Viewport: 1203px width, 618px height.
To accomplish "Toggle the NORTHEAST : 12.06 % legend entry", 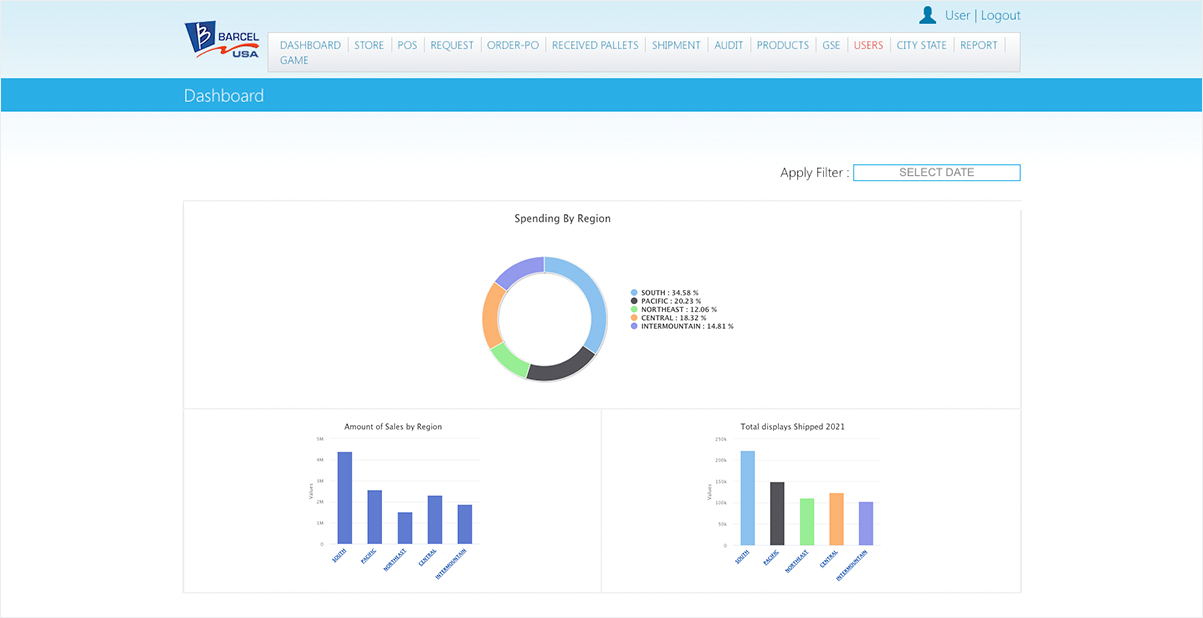I will tap(673, 309).
